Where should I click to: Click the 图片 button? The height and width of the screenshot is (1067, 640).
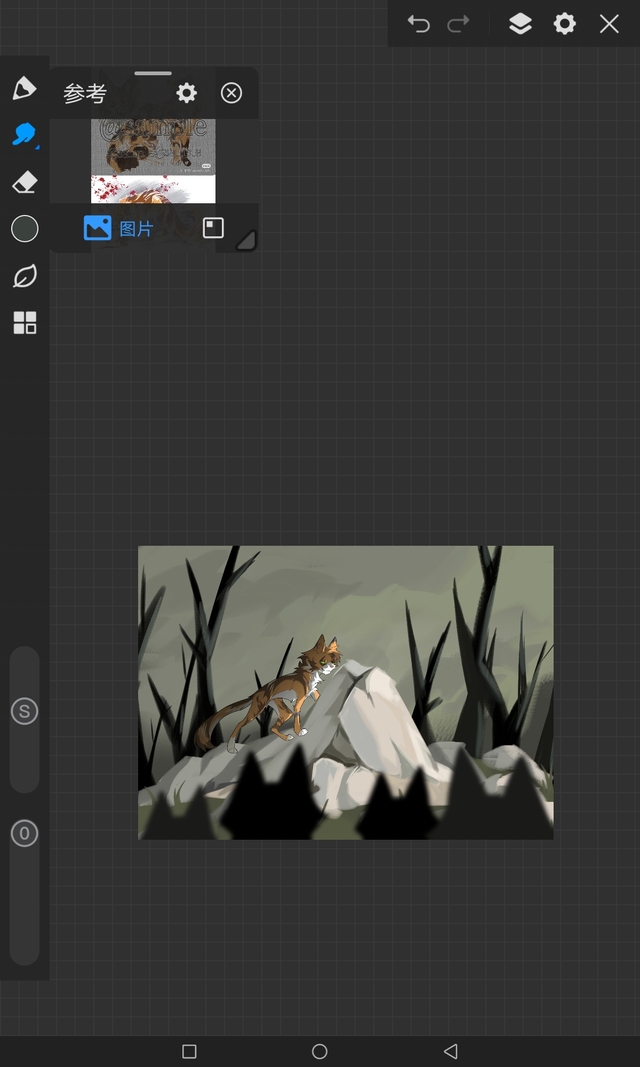pyautogui.click(x=119, y=228)
